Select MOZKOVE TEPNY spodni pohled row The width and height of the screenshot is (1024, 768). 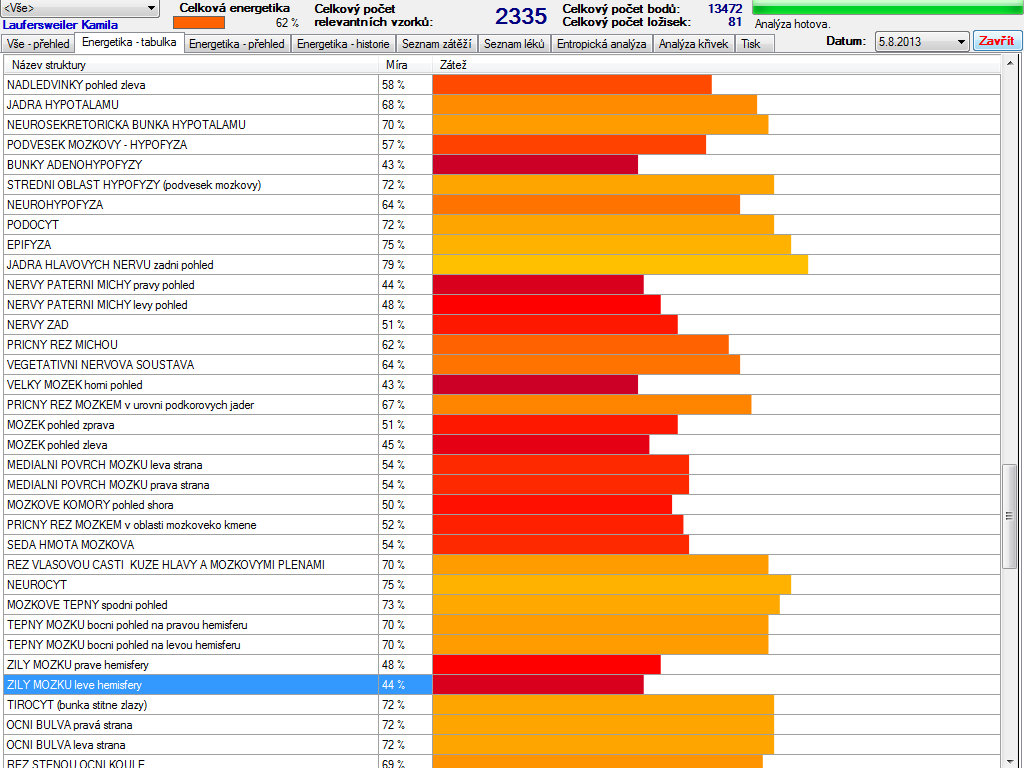pyautogui.click(x=502, y=605)
